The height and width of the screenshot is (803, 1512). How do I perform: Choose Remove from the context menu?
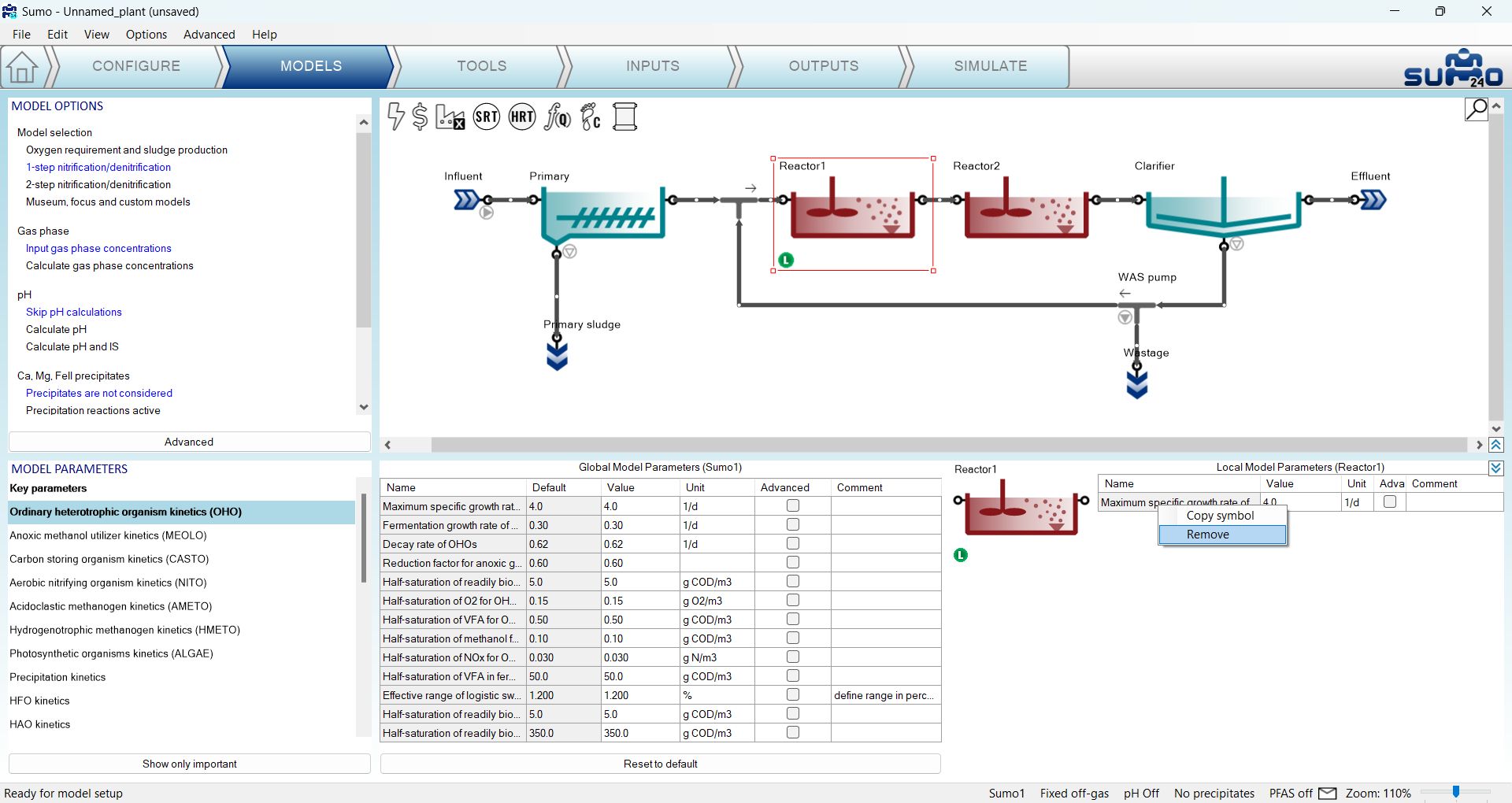tap(1222, 535)
